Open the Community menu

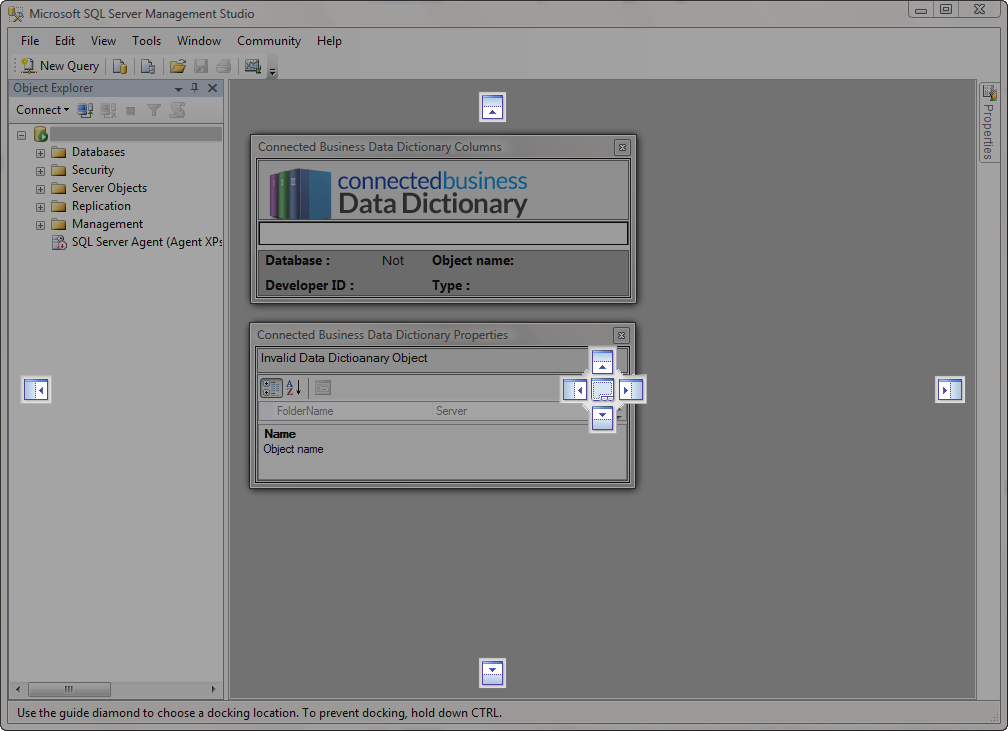pos(268,41)
